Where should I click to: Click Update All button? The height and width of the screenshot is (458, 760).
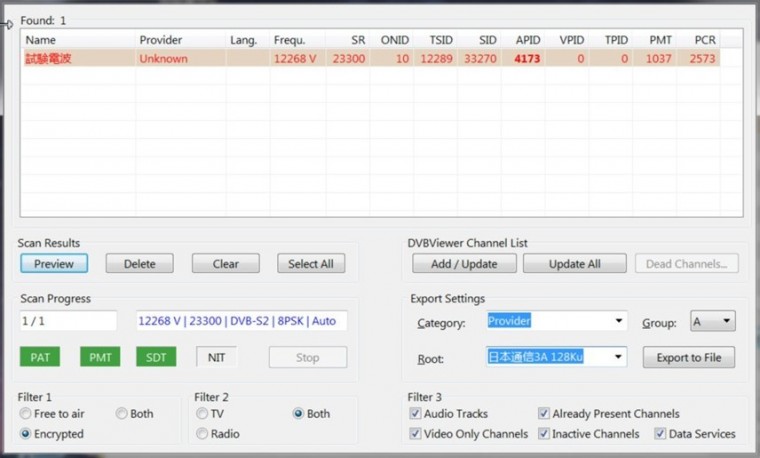pos(574,264)
